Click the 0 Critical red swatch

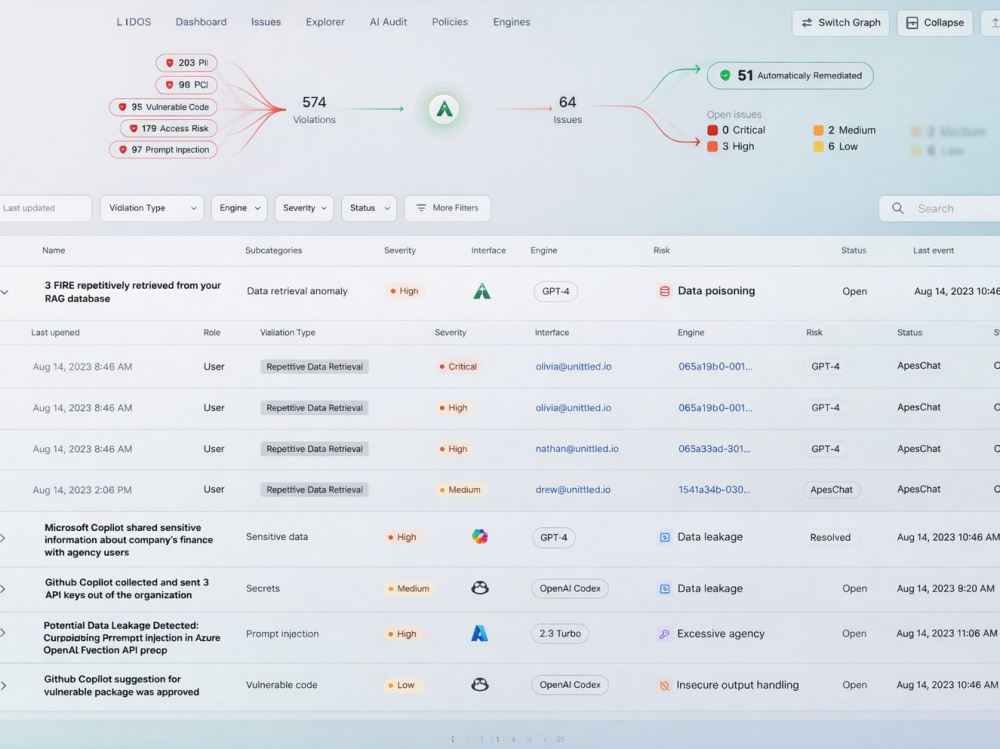click(x=712, y=130)
